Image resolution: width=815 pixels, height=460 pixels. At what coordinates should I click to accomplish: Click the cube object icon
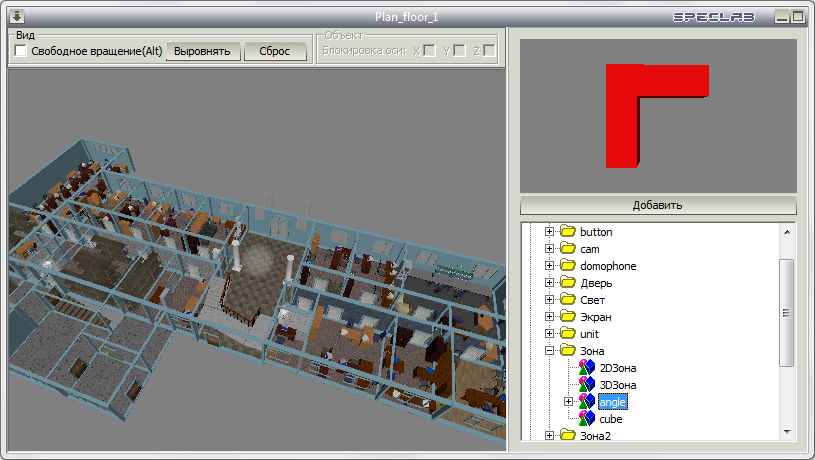coord(587,419)
